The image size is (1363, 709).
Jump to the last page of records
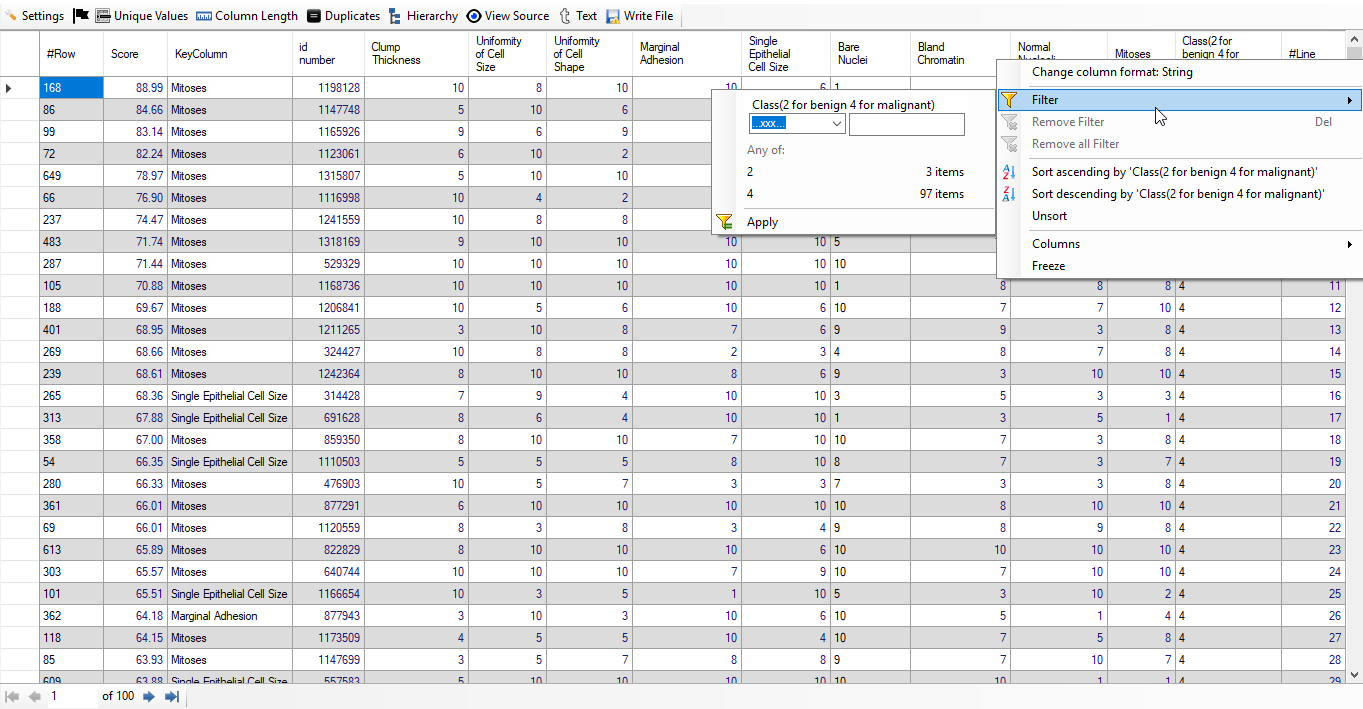point(172,696)
